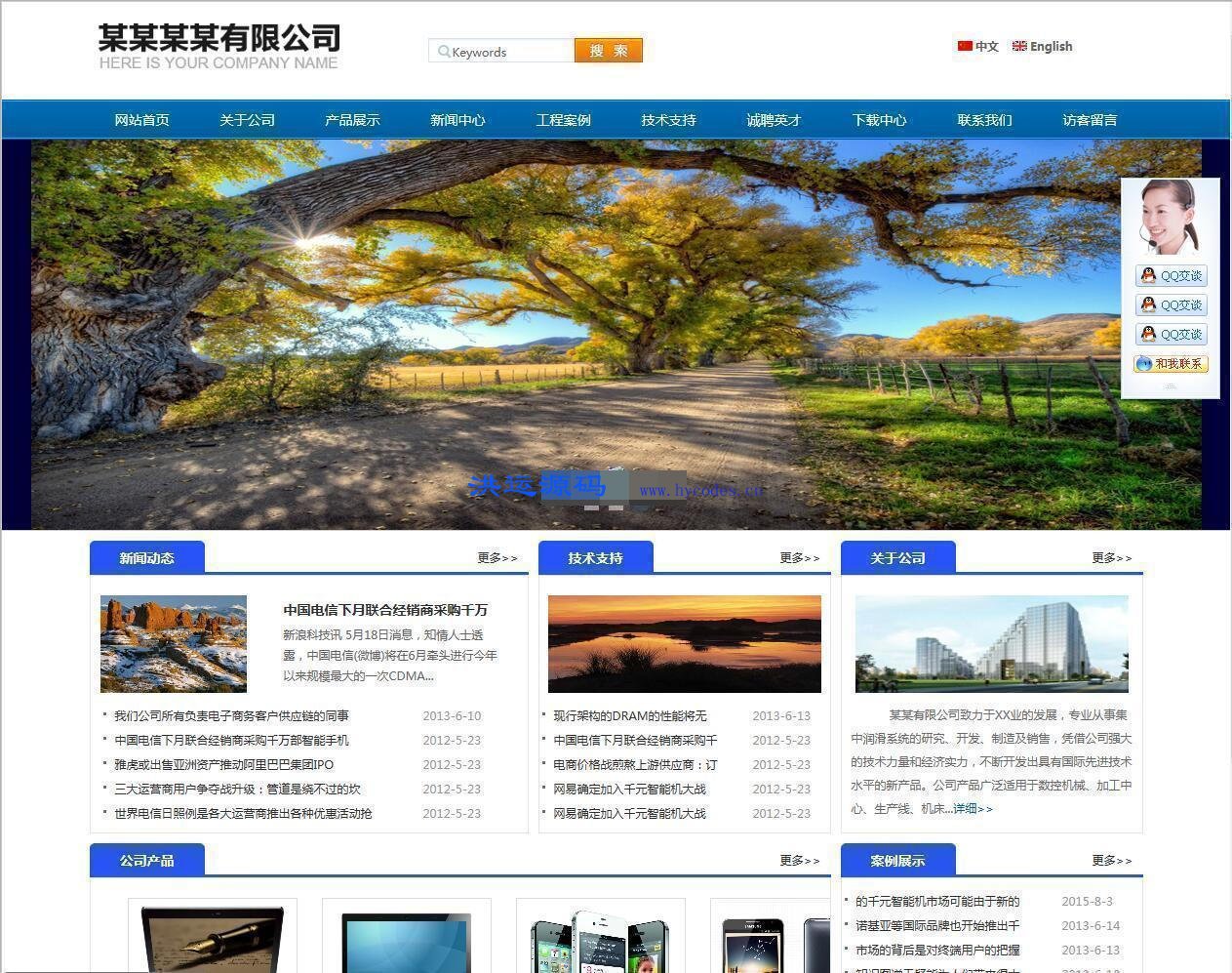Open the third QQ交谈 chat button
This screenshot has width=1232, height=973.
1172,335
